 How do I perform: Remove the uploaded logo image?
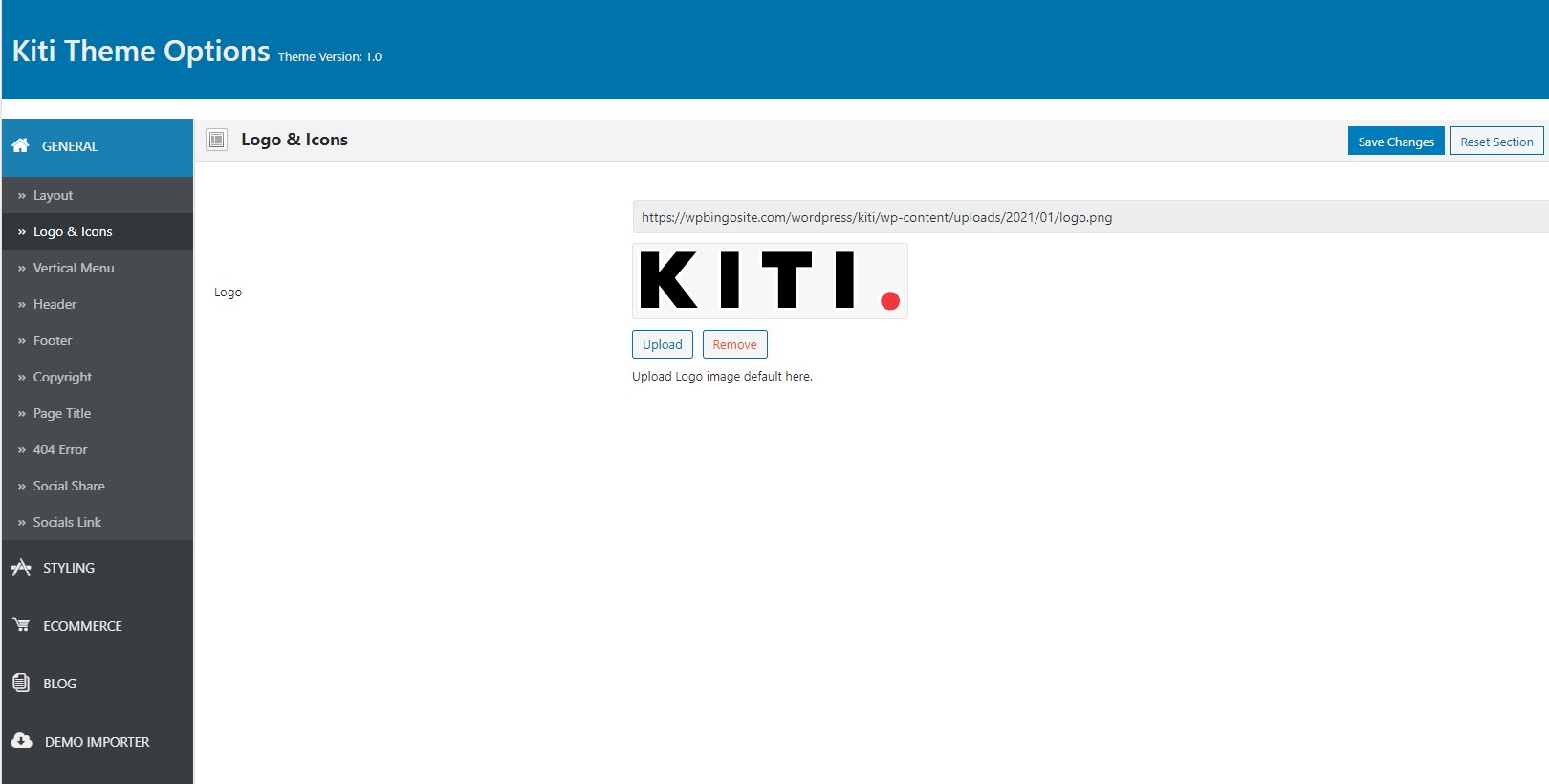(x=734, y=344)
